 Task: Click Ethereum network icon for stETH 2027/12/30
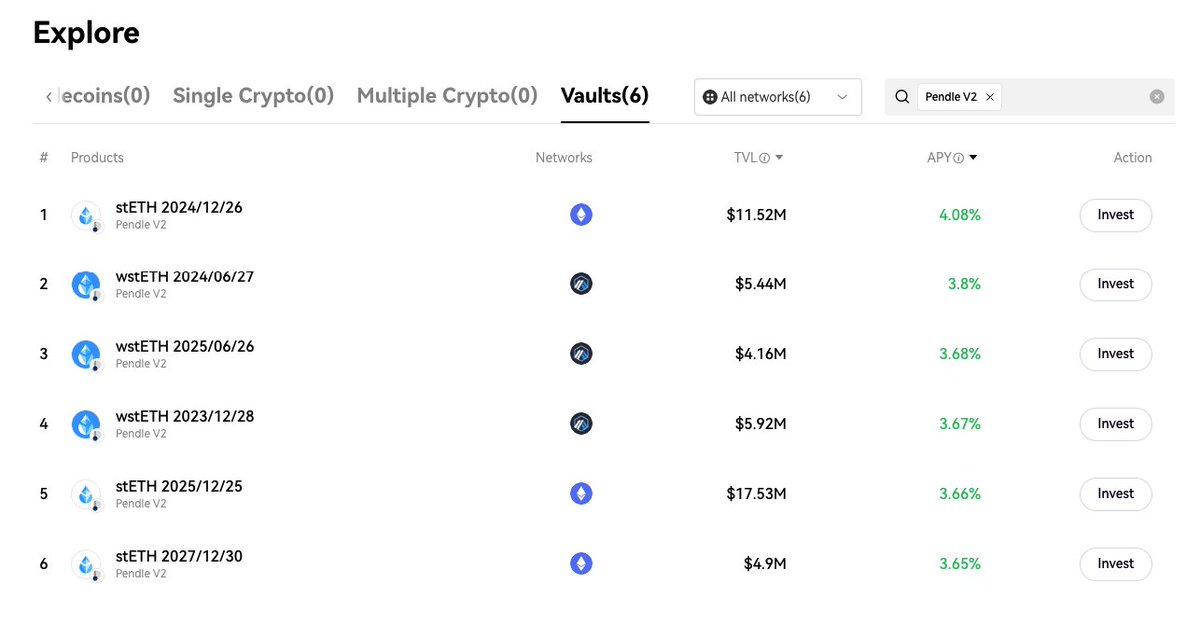581,564
